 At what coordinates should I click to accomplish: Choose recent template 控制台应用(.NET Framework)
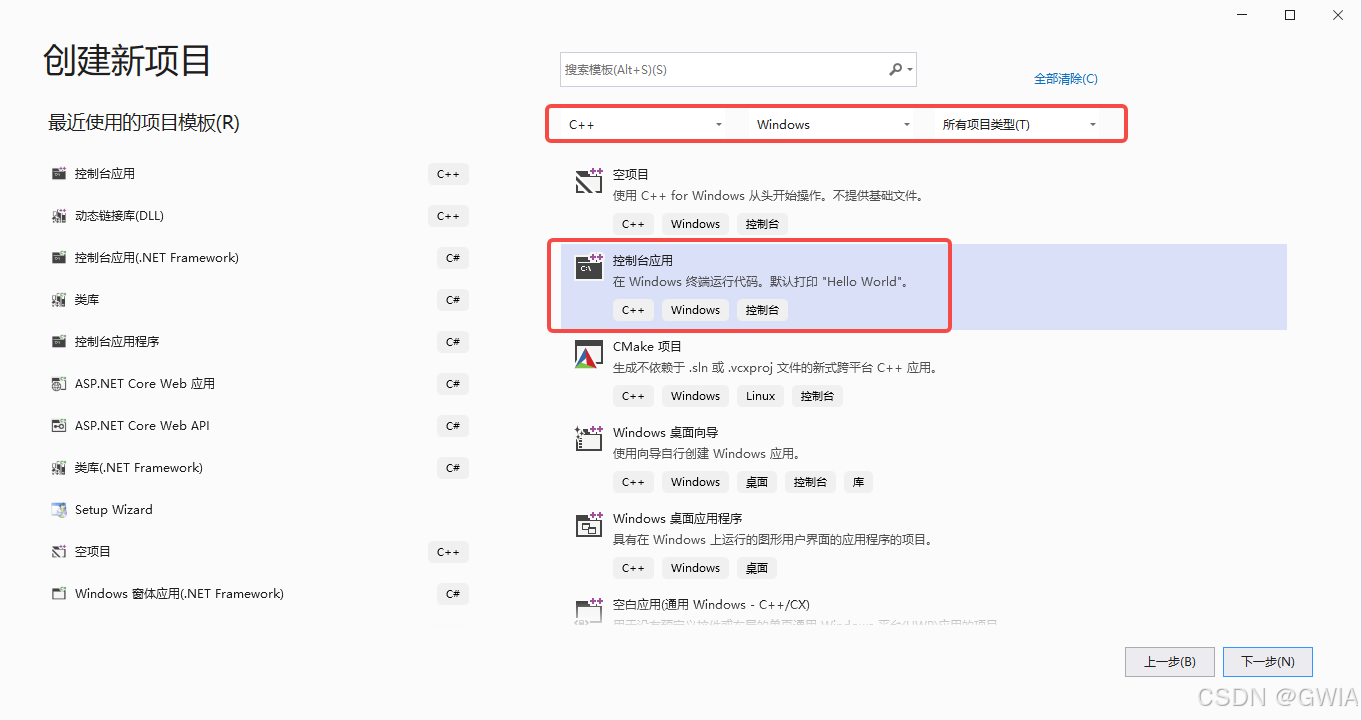pyautogui.click(x=157, y=258)
